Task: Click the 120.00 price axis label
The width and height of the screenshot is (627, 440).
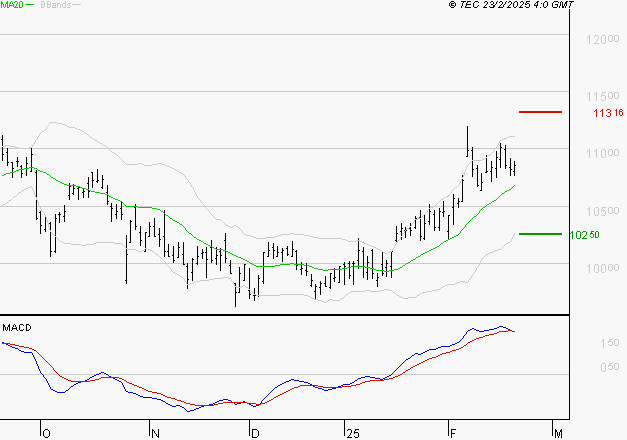Action: pyautogui.click(x=603, y=39)
